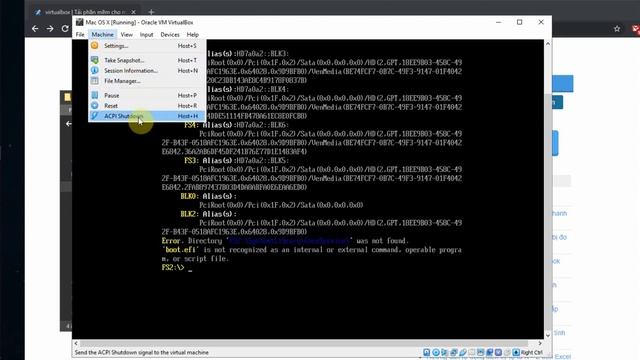The height and width of the screenshot is (360, 640).
Task: Click the USB devices status icon
Action: point(462,352)
